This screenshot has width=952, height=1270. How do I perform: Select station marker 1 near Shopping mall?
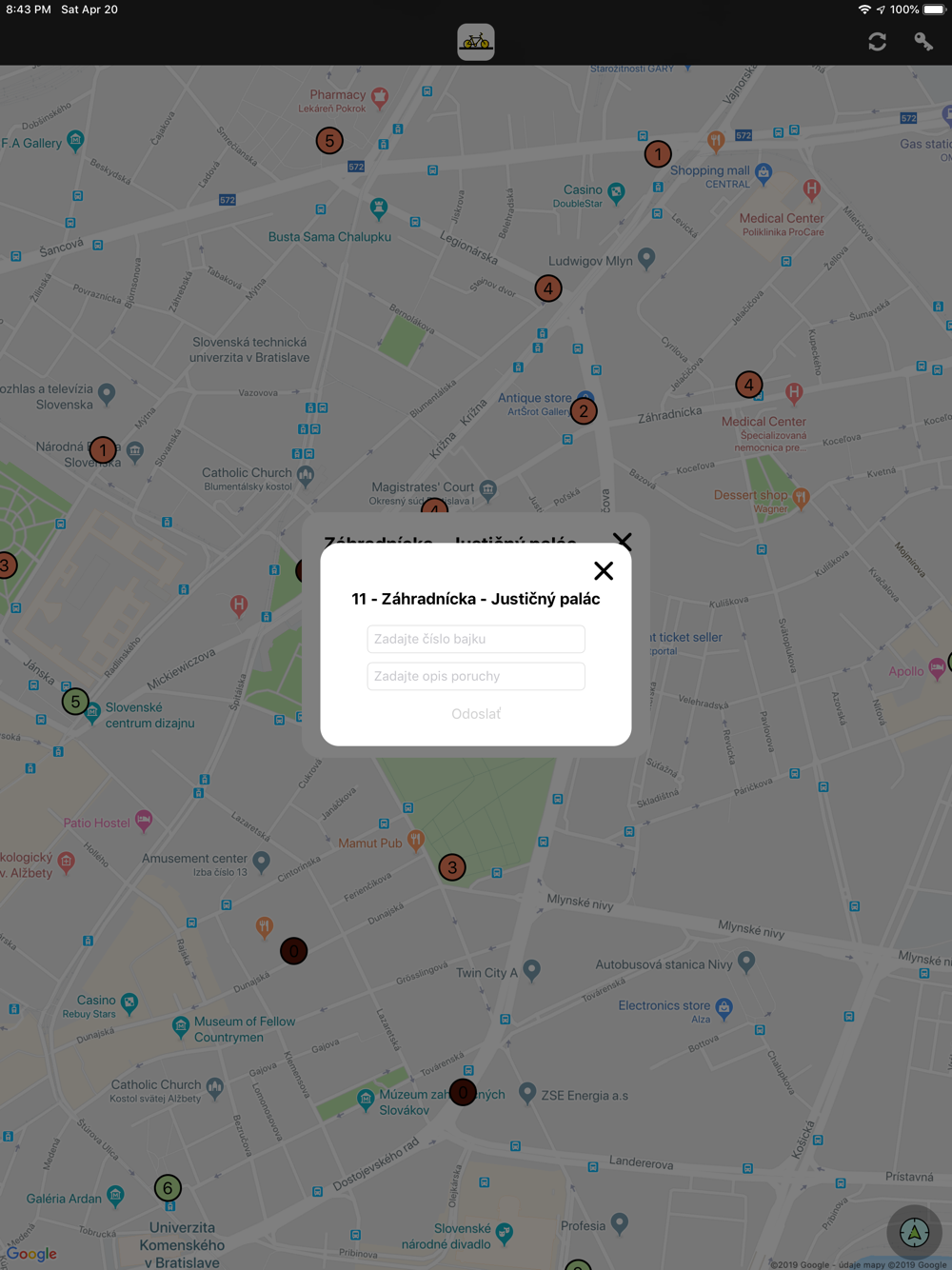click(658, 153)
